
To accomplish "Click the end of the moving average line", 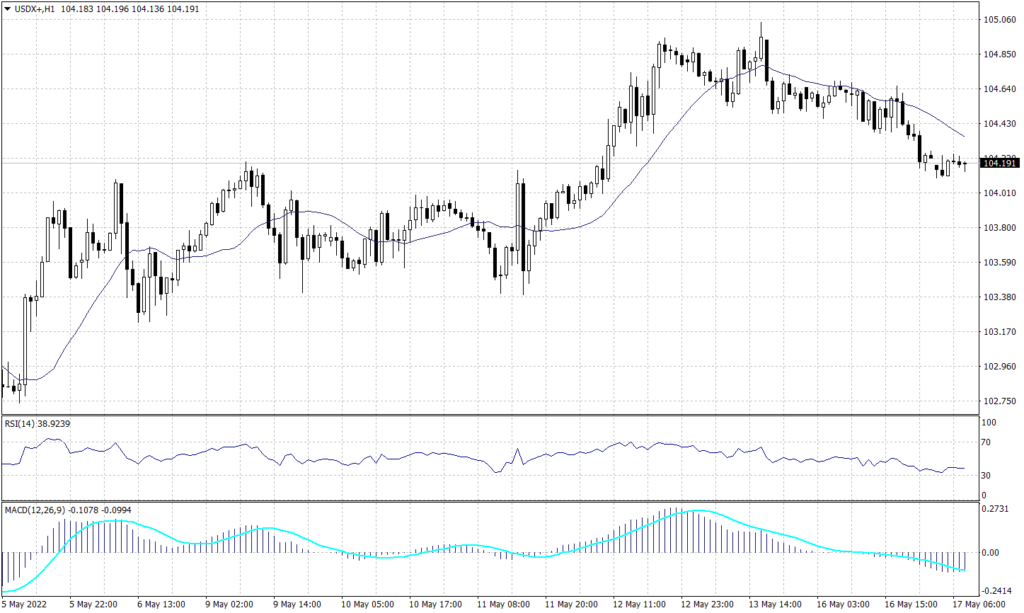I will tap(965, 137).
